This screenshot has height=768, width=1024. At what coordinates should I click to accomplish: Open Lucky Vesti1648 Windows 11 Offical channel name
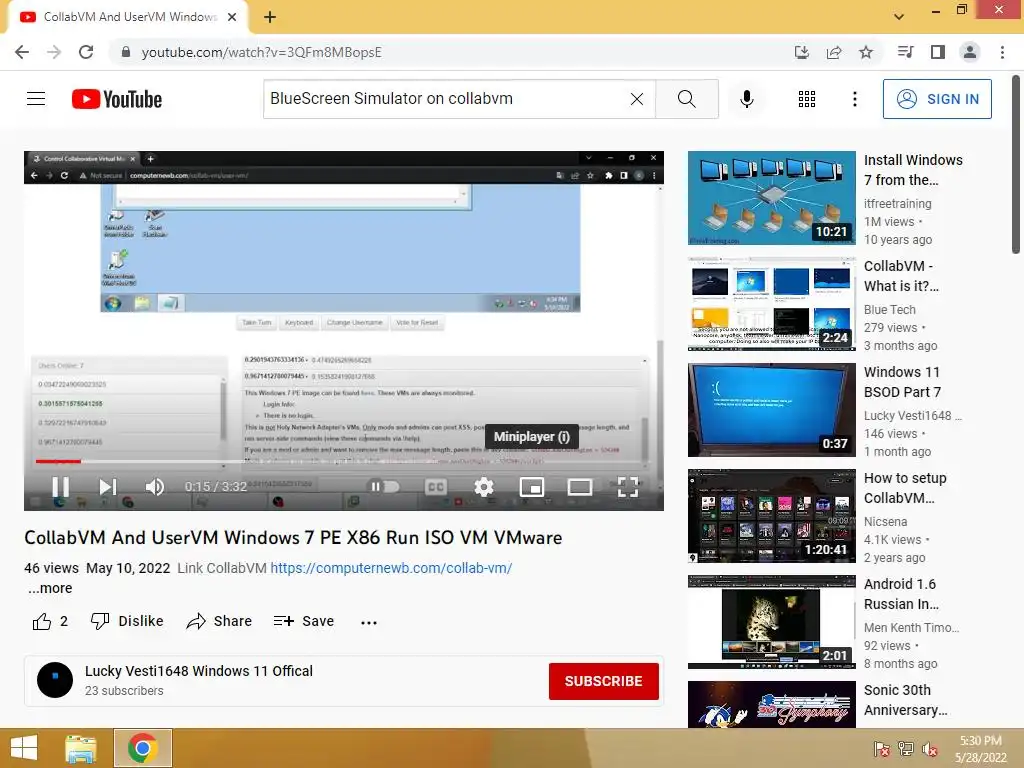pyautogui.click(x=199, y=671)
